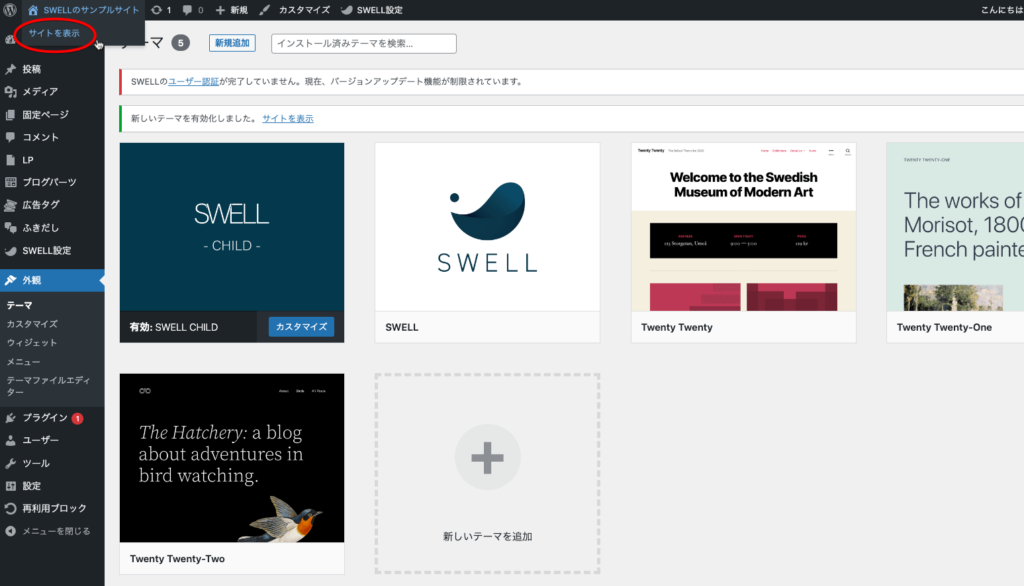Click the media icon next to メディア
The width and height of the screenshot is (1024, 586).
click(x=10, y=91)
